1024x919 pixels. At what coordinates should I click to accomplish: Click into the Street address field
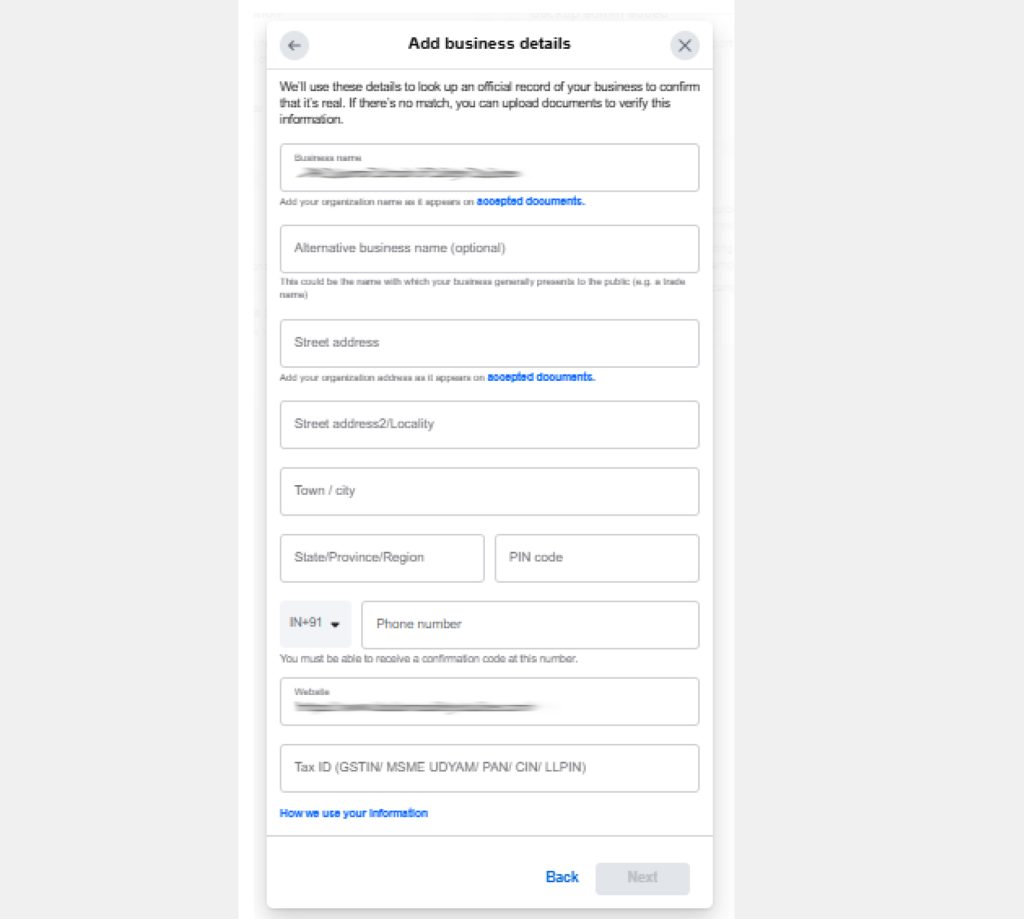coord(489,343)
